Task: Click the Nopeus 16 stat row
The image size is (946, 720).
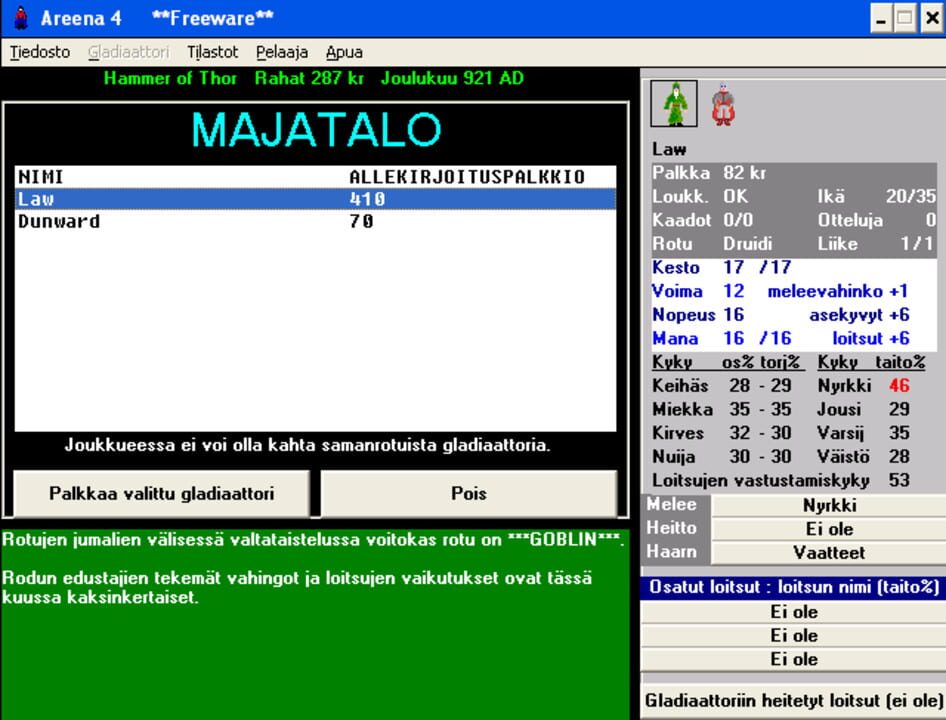Action: point(793,314)
